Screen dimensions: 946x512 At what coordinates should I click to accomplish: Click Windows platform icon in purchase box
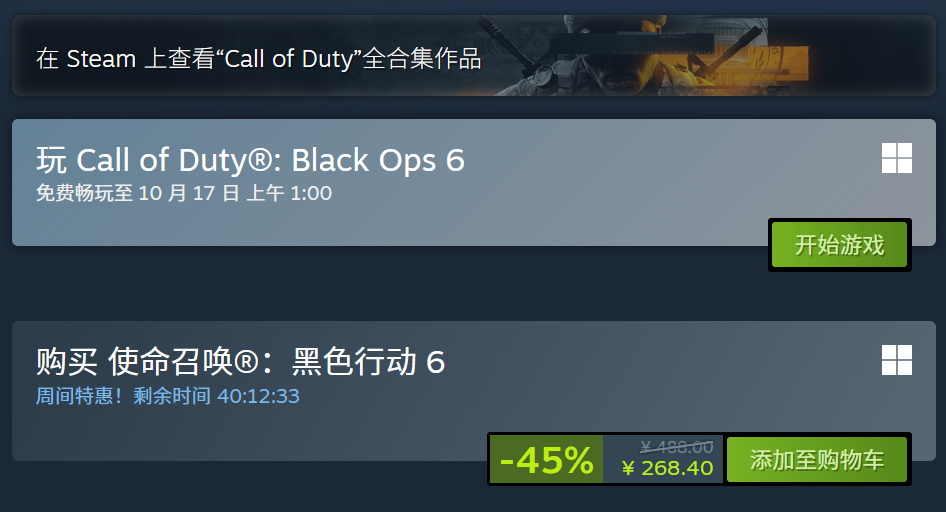point(897,360)
